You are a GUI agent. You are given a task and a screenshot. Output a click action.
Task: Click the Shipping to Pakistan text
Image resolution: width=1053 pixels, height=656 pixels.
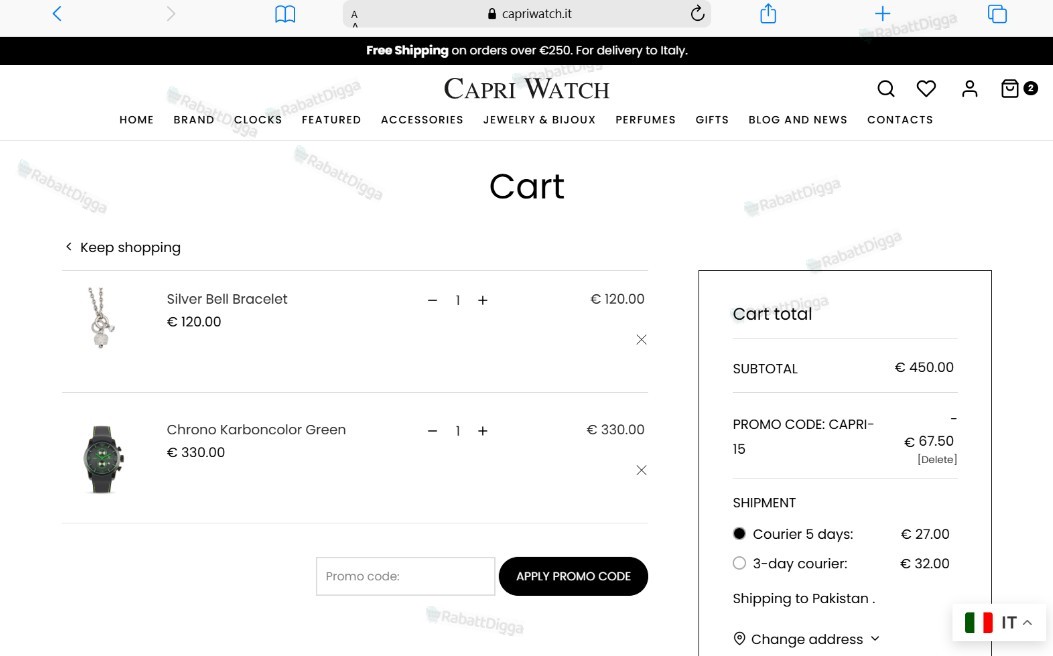coord(804,598)
